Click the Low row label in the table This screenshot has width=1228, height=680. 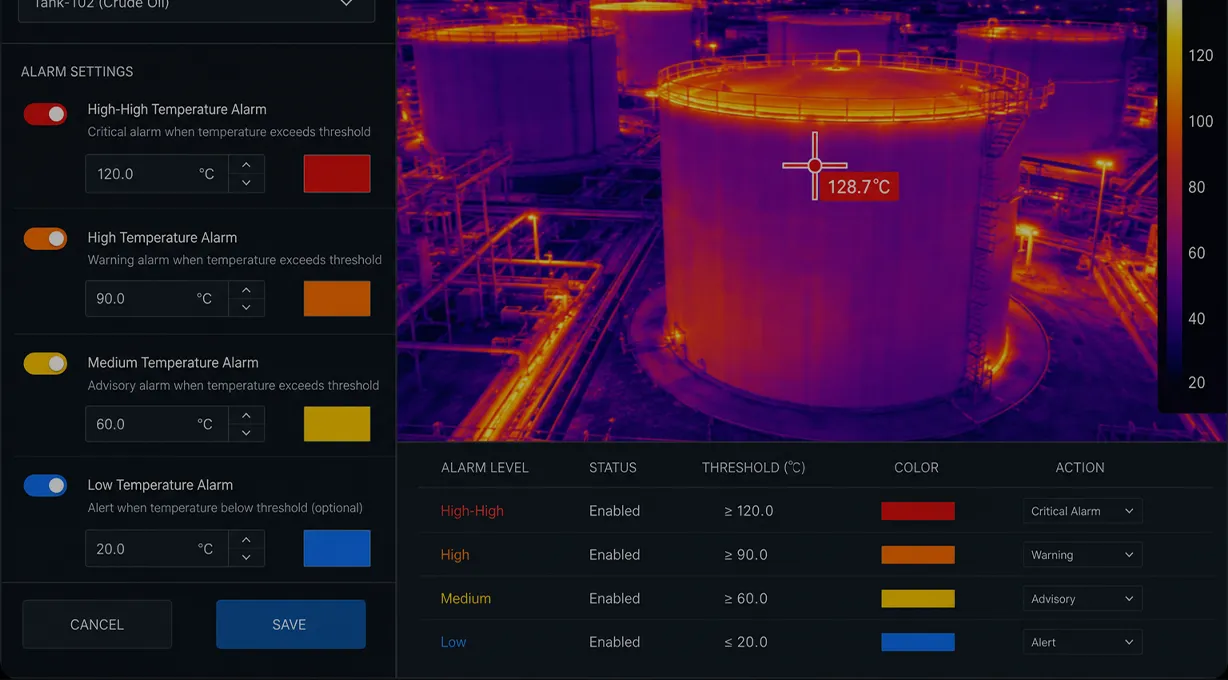[453, 642]
